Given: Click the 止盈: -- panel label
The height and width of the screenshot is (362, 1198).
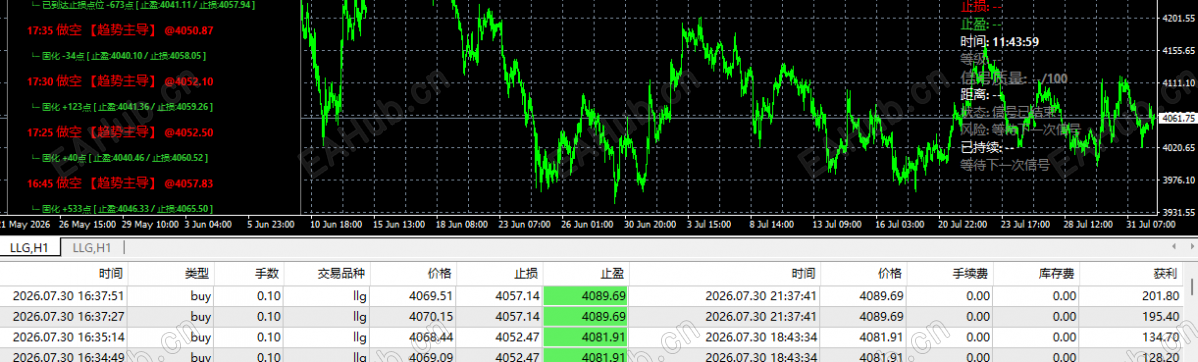Looking at the screenshot, I should [x=981, y=23].
